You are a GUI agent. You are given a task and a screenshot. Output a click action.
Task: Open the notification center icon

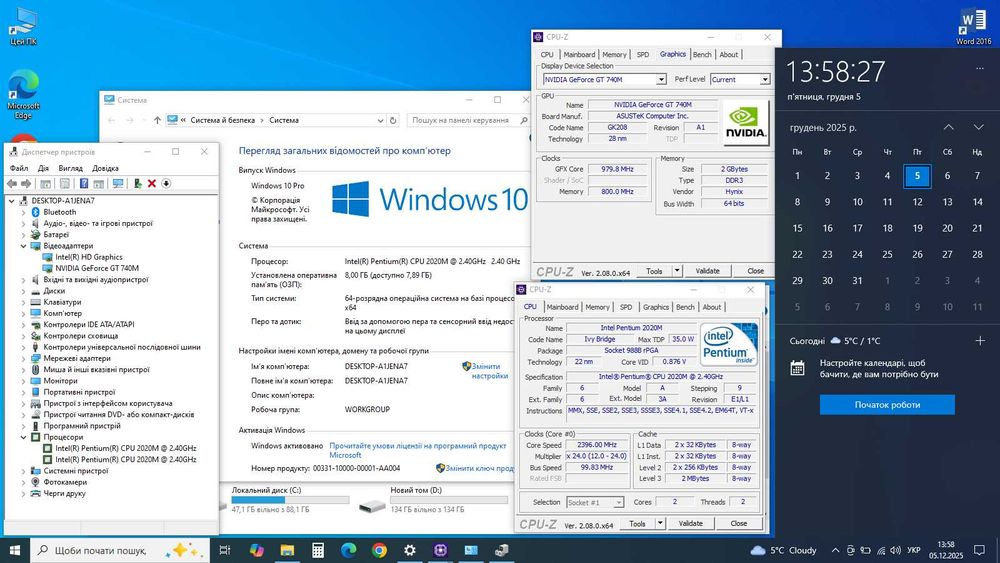[x=980, y=550]
